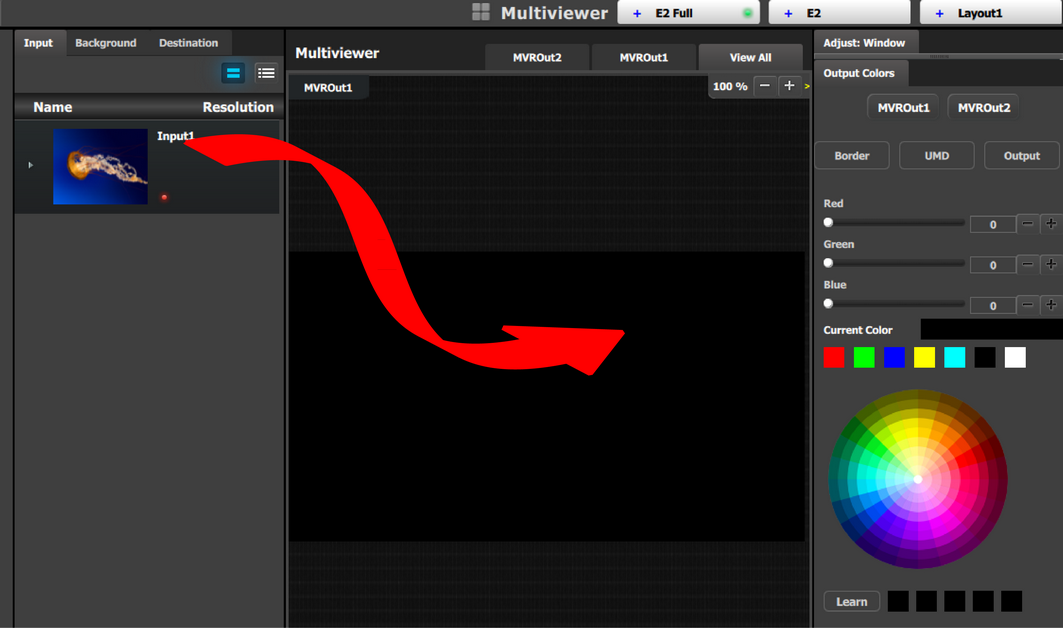The height and width of the screenshot is (628, 1063).
Task: Click green status indicator on E2 Full
Action: tap(747, 14)
